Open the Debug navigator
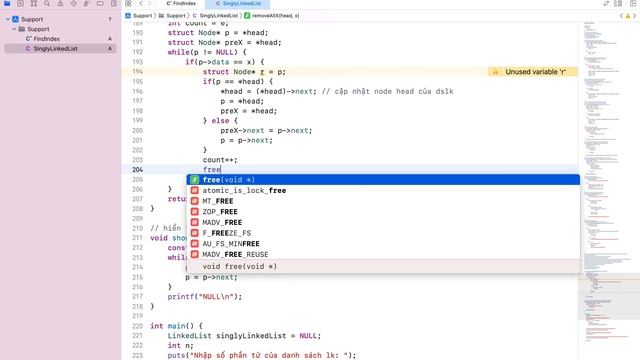Image resolution: width=640 pixels, height=360 pixels. [87, 3]
